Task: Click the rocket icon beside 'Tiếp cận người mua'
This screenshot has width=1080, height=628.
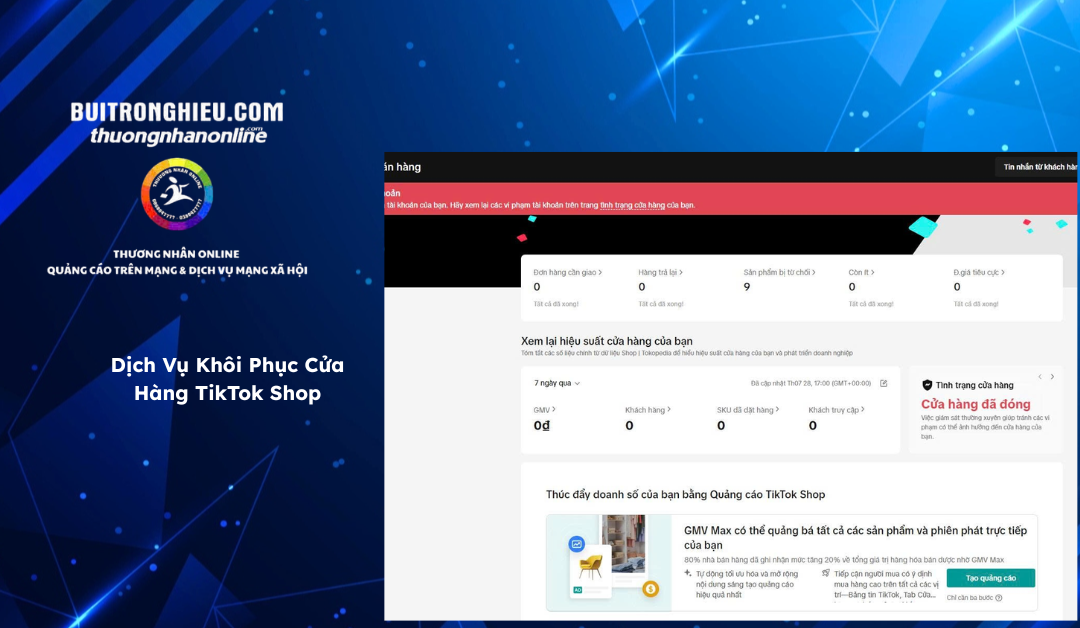Action: tap(825, 573)
